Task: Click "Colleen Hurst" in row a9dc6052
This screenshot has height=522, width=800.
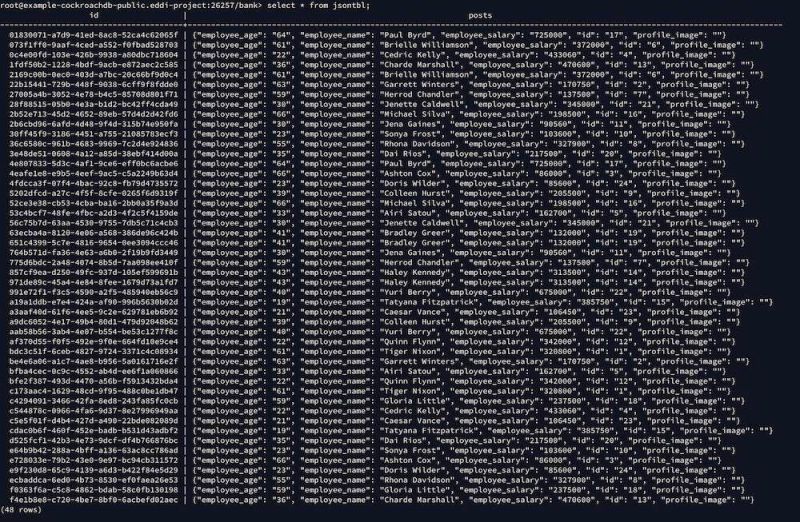Action: coord(415,322)
